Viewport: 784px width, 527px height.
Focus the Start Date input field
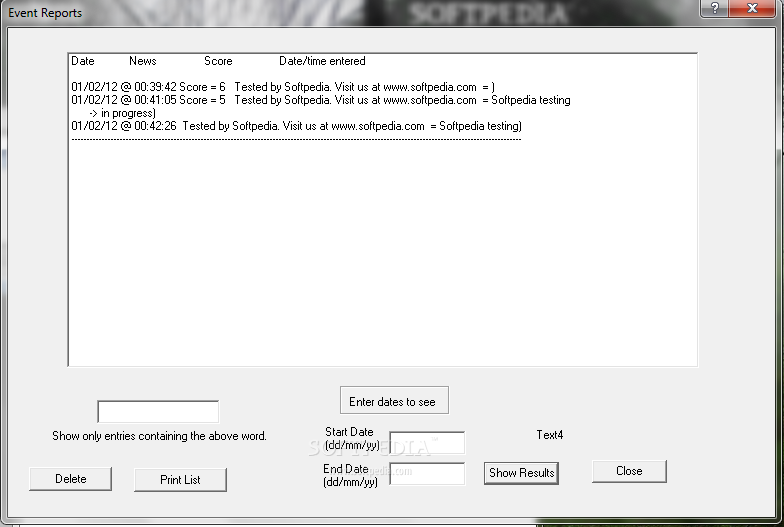[427, 443]
